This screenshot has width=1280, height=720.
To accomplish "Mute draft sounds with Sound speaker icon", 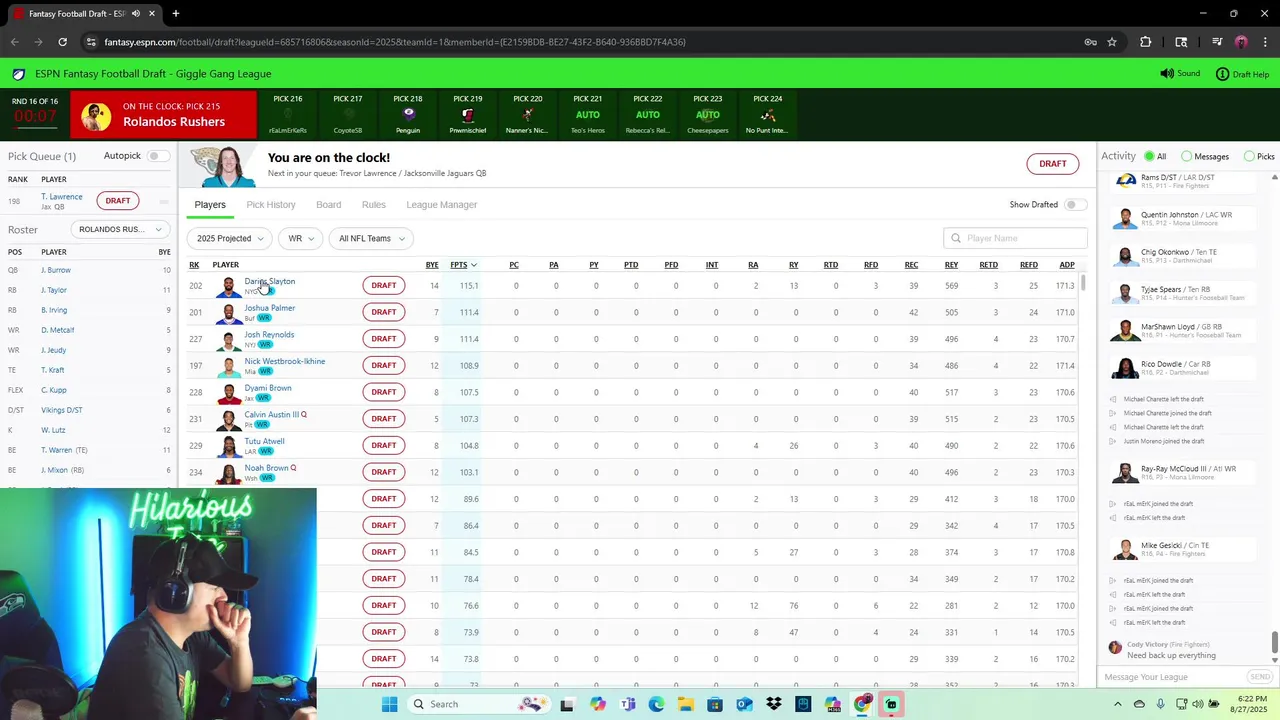I will pyautogui.click(x=1166, y=74).
